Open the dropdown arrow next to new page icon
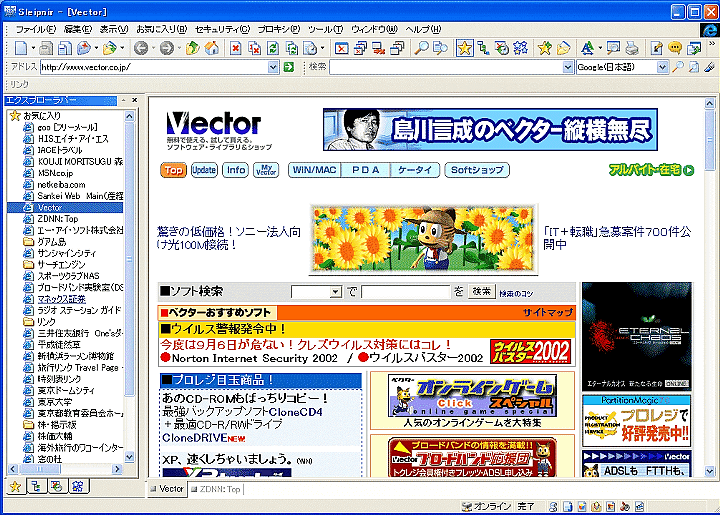The width and height of the screenshot is (720, 515). [x=33, y=48]
